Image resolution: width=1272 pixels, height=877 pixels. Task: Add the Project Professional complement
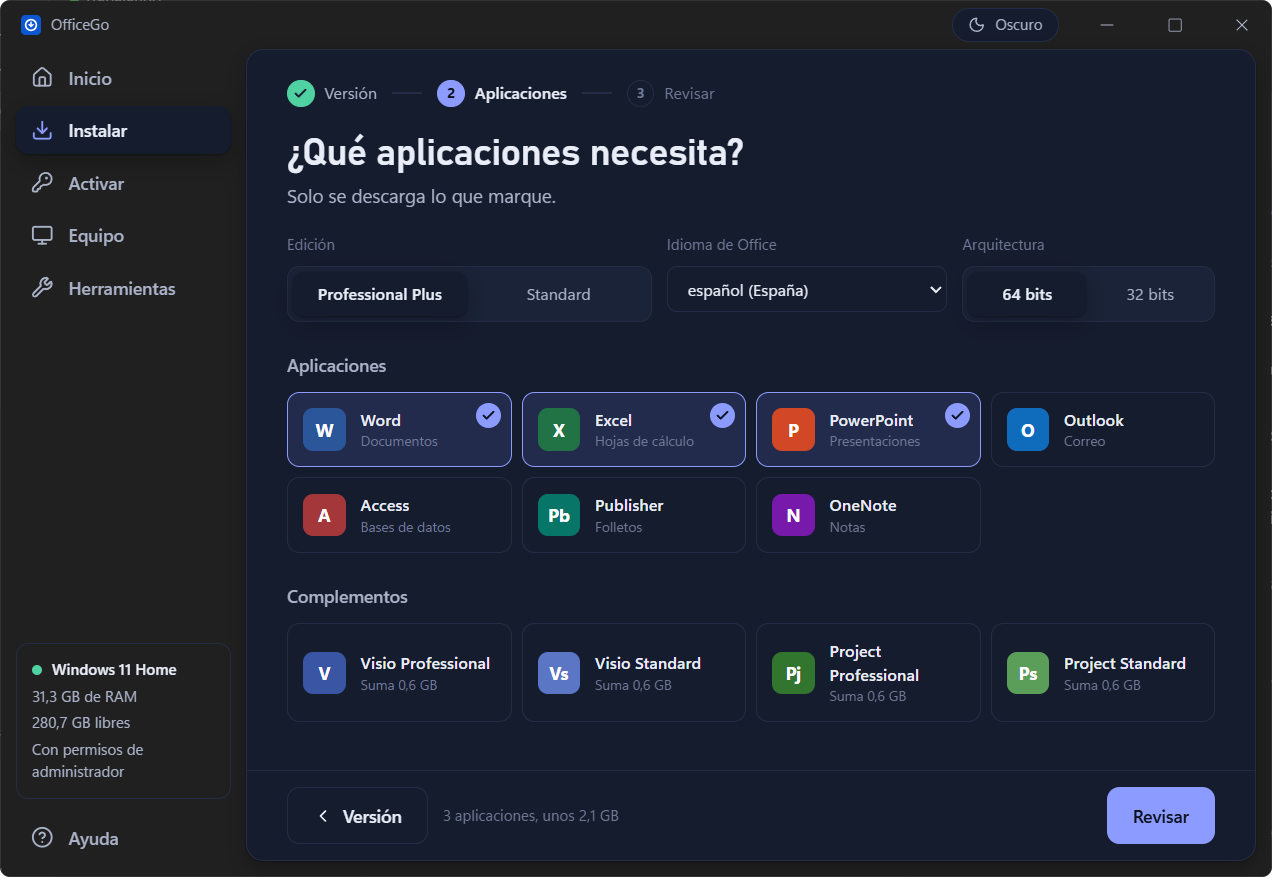868,673
